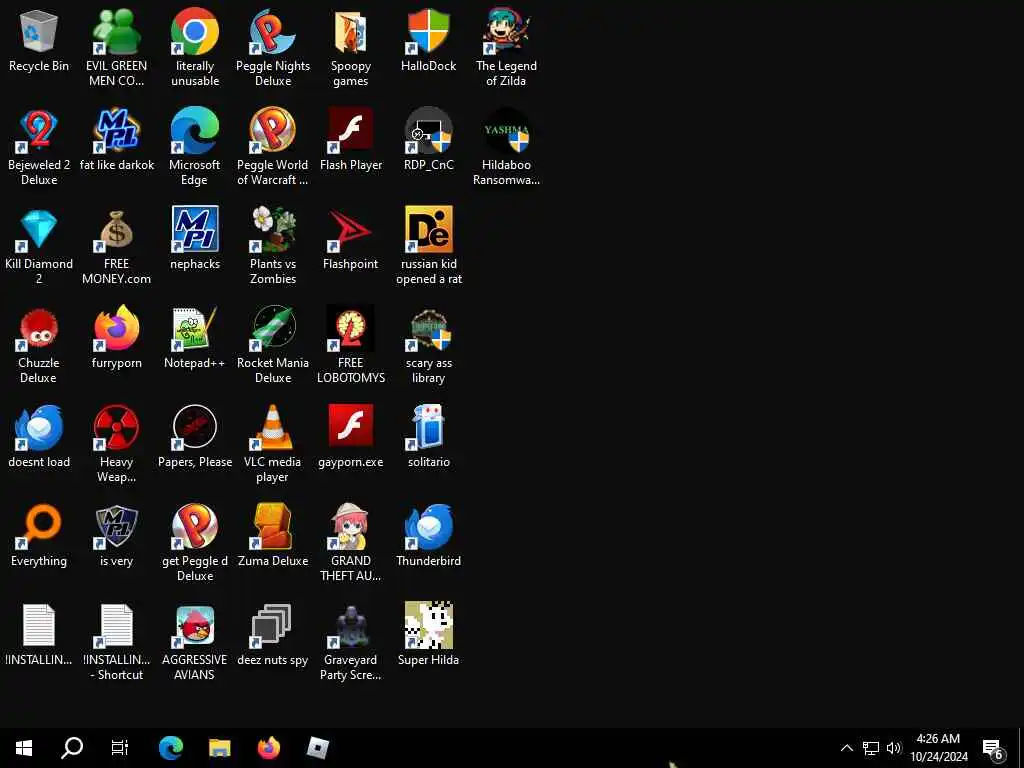Image resolution: width=1024 pixels, height=768 pixels.
Task: Click the Kill Diamond 2 gem icon
Action: tap(39, 229)
